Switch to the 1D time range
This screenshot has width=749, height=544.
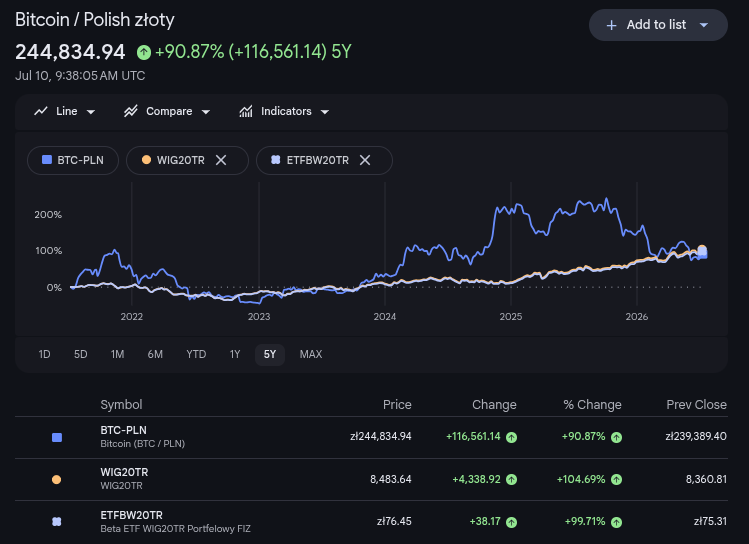pyautogui.click(x=44, y=354)
